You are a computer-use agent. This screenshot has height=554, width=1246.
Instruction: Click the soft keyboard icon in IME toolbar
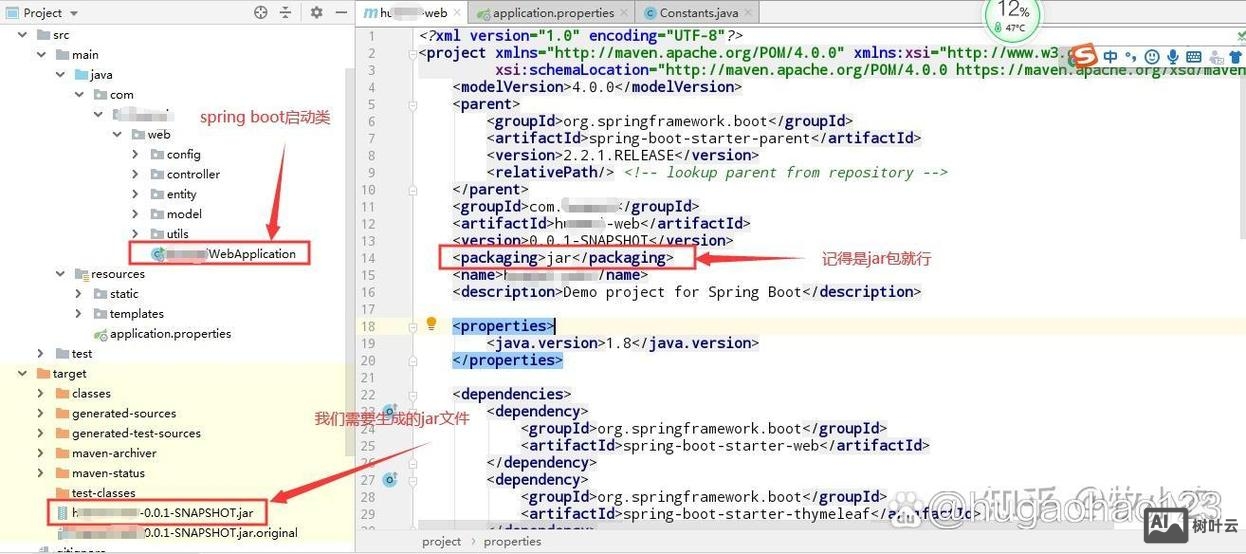tap(1194, 57)
